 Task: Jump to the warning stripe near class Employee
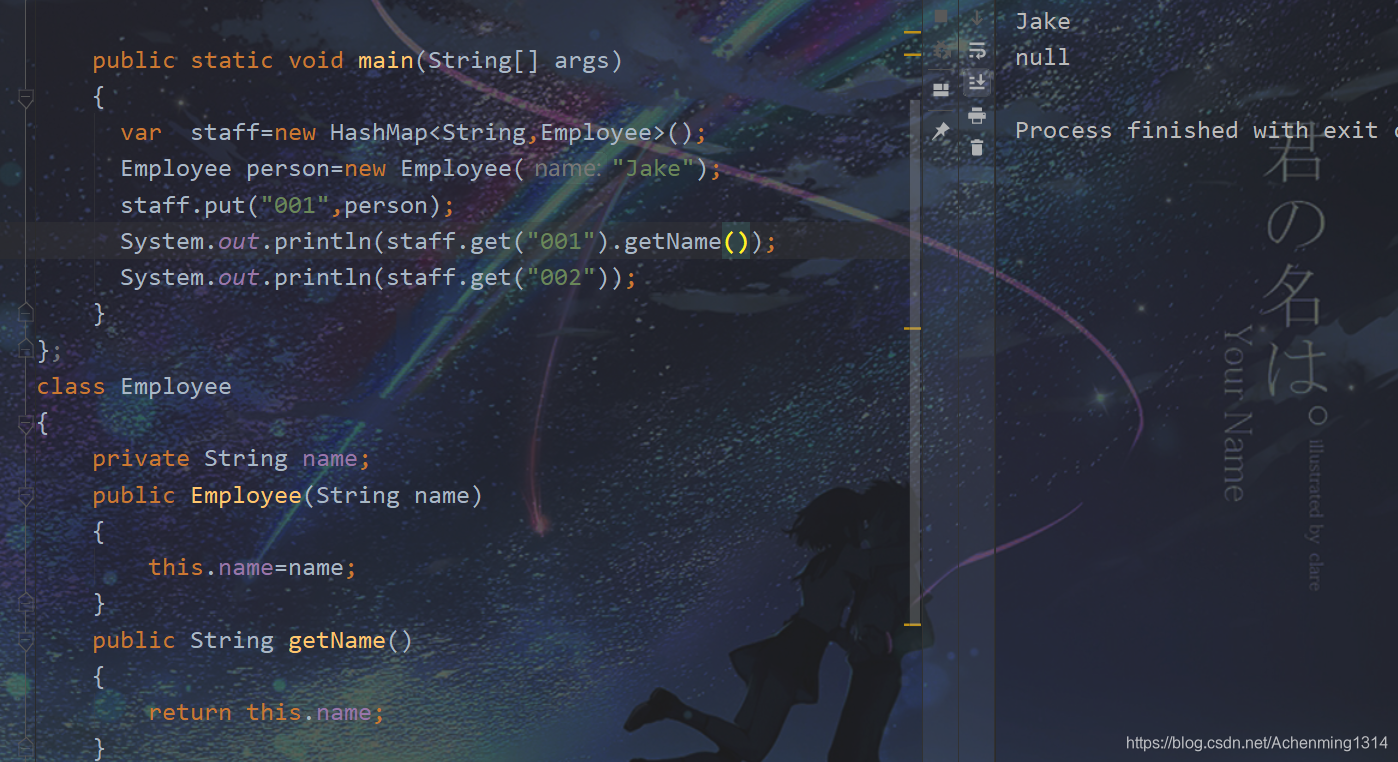click(x=912, y=327)
